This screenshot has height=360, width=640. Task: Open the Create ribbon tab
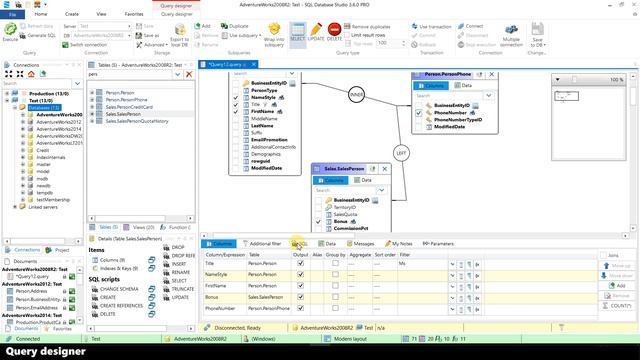[x=72, y=14]
